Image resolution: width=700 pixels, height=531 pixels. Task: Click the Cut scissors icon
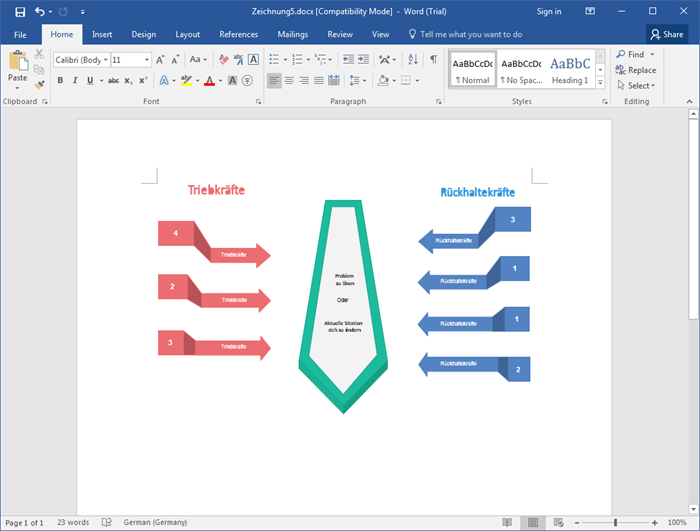pos(39,54)
